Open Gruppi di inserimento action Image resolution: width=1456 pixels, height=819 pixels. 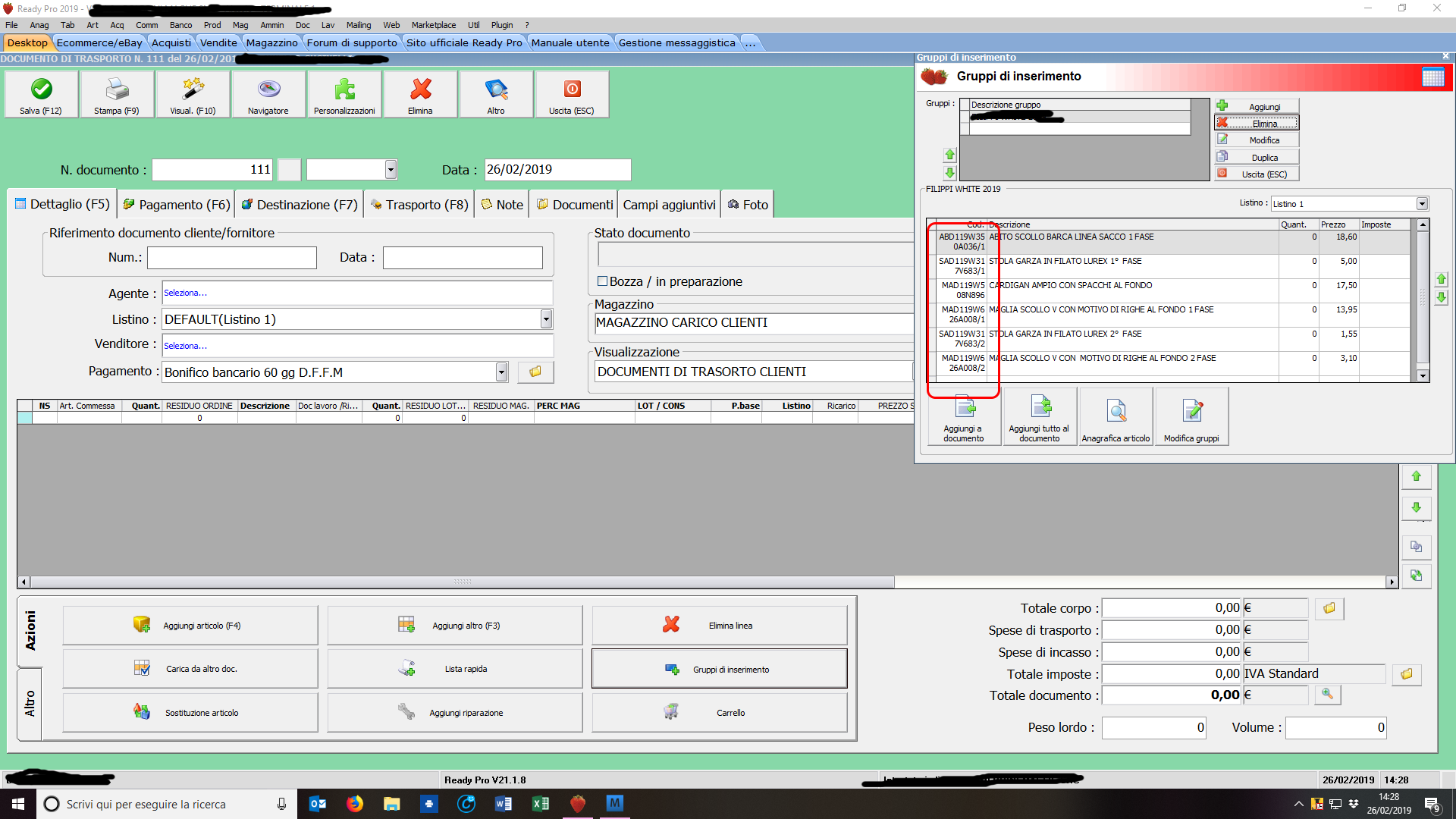coord(720,669)
